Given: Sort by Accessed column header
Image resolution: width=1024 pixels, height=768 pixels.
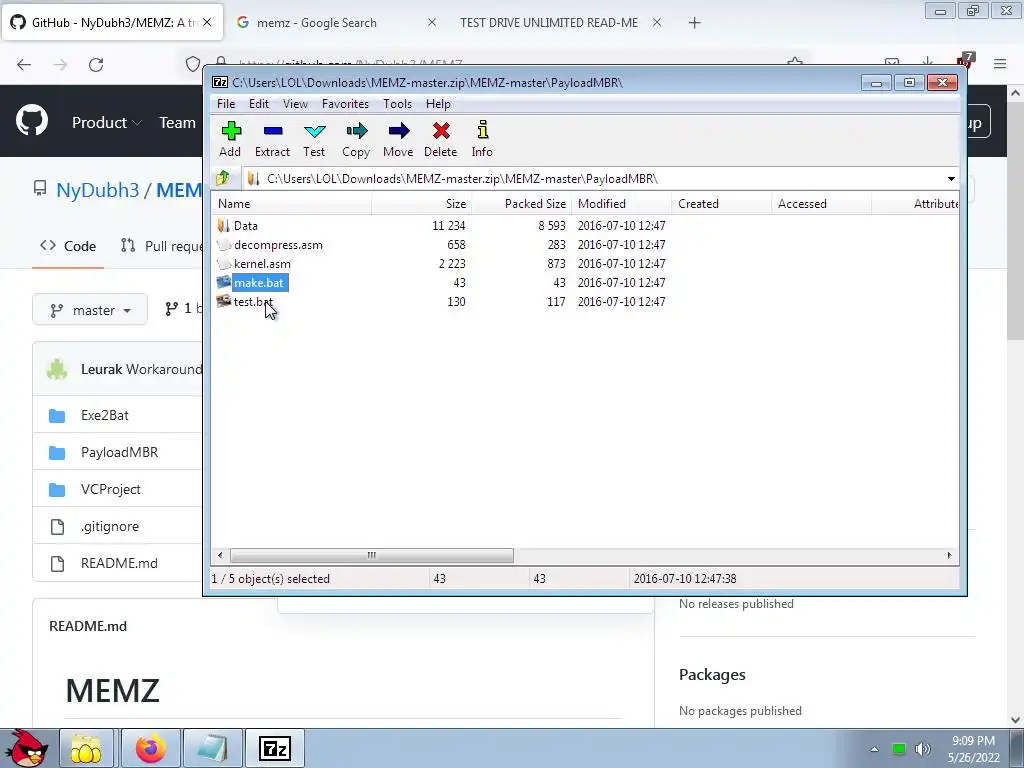Looking at the screenshot, I should [822, 204].
